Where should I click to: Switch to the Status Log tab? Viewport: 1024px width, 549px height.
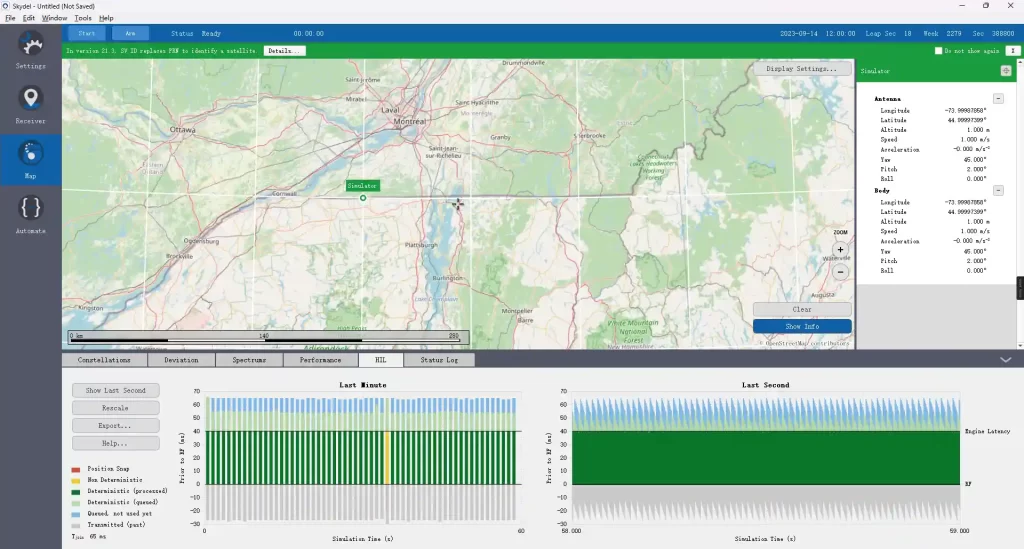tap(439, 359)
